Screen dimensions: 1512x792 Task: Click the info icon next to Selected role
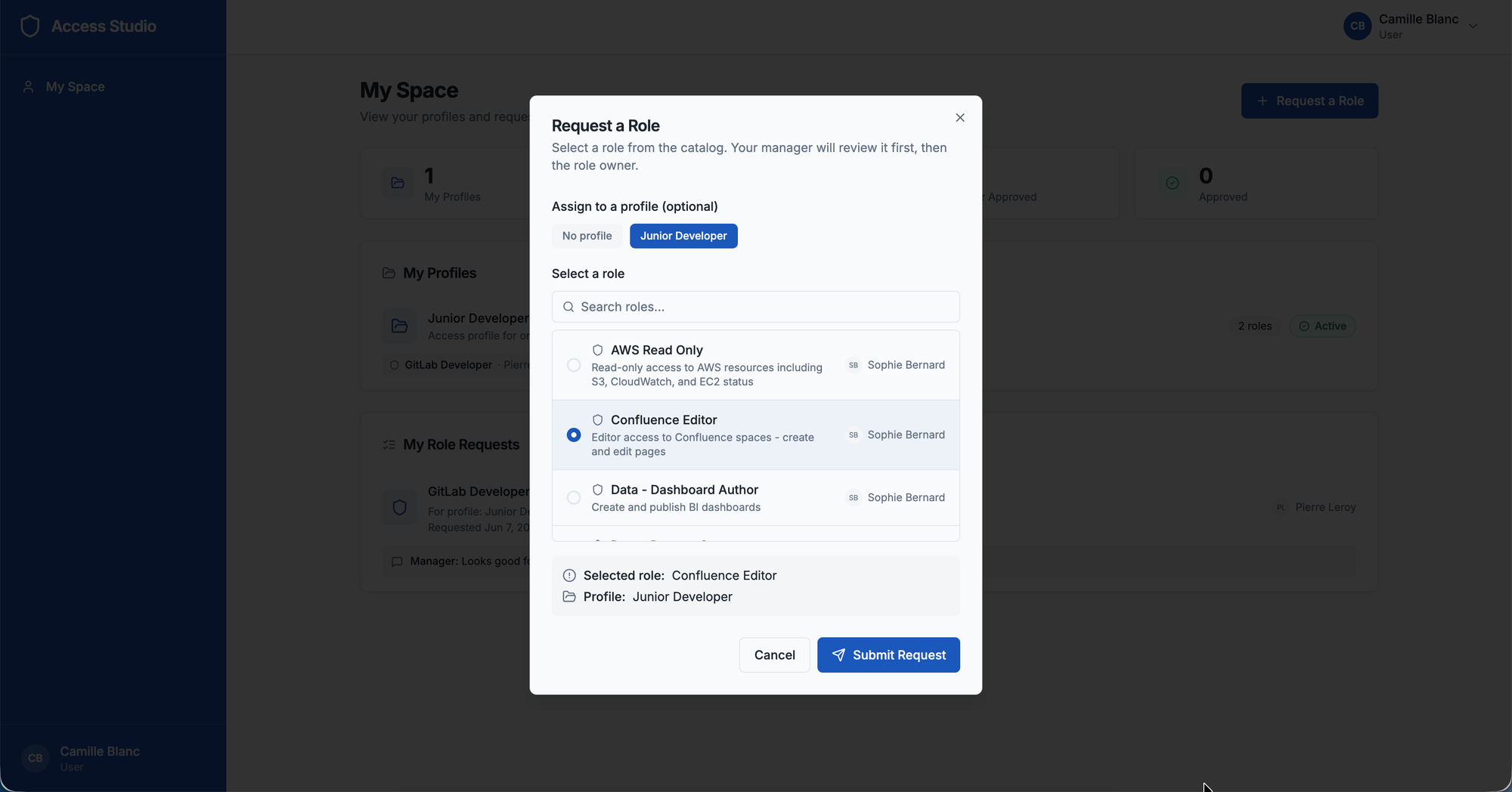569,576
